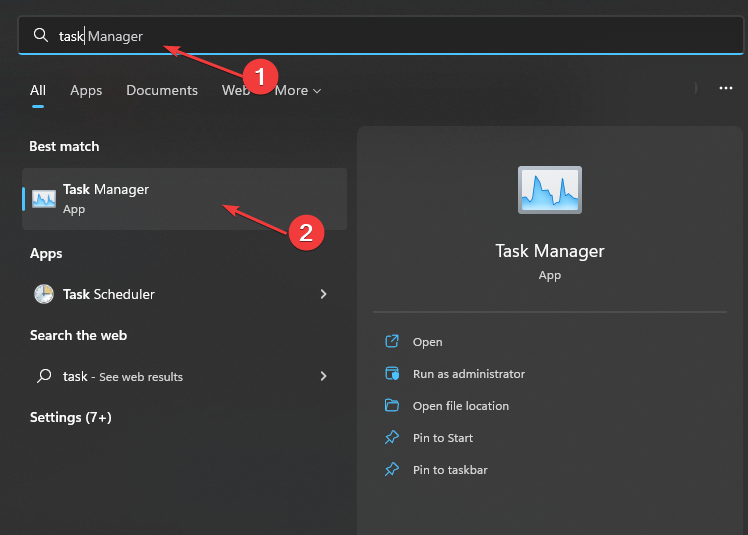Switch to the Documents filter tab
Image resolution: width=748 pixels, height=535 pixels.
tap(162, 90)
